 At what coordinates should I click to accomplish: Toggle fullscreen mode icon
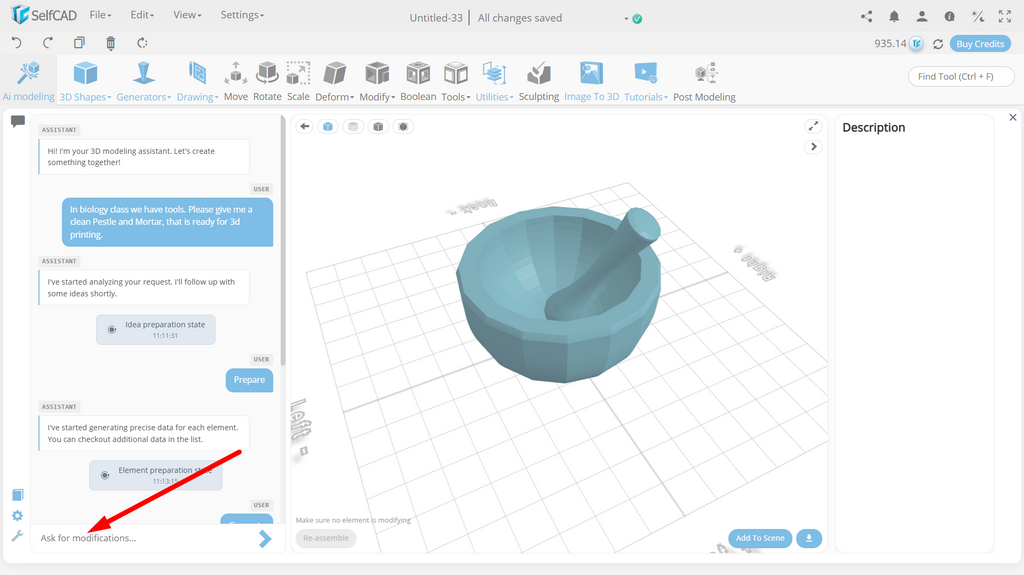coord(1005,17)
